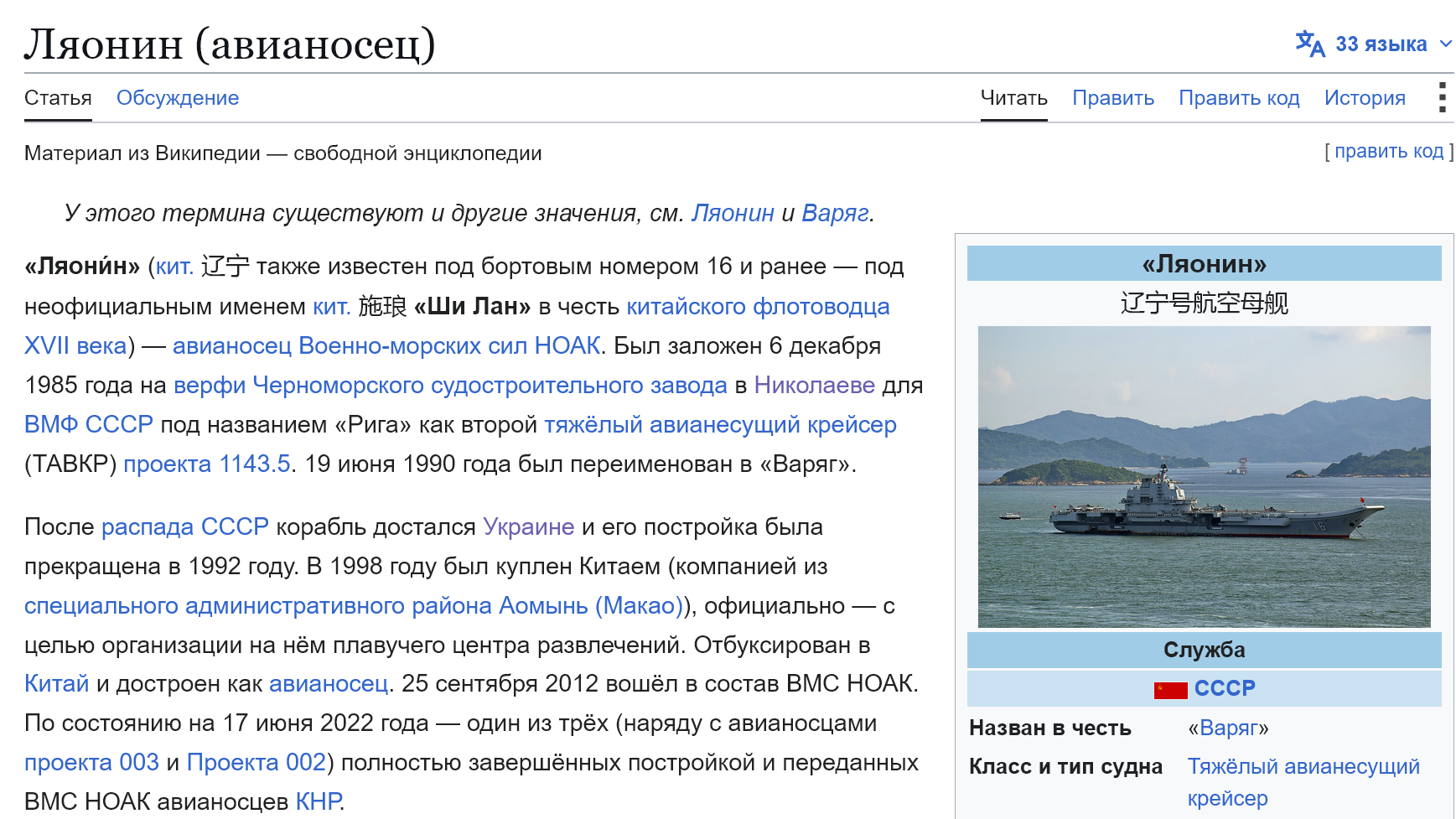
Task: Click the Класс и тип судна label
Action: pos(1065,766)
